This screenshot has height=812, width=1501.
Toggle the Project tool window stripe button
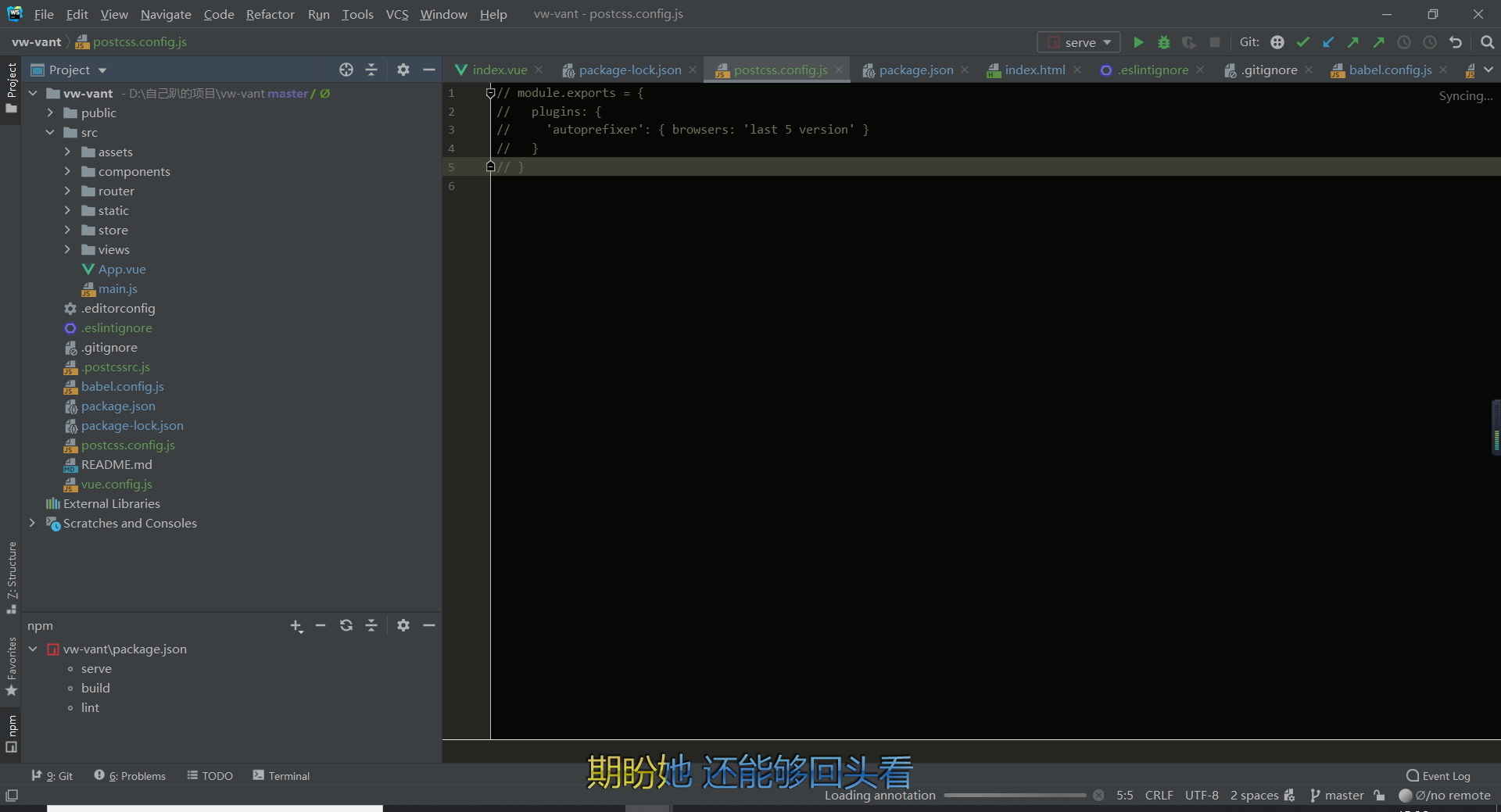tap(12, 88)
